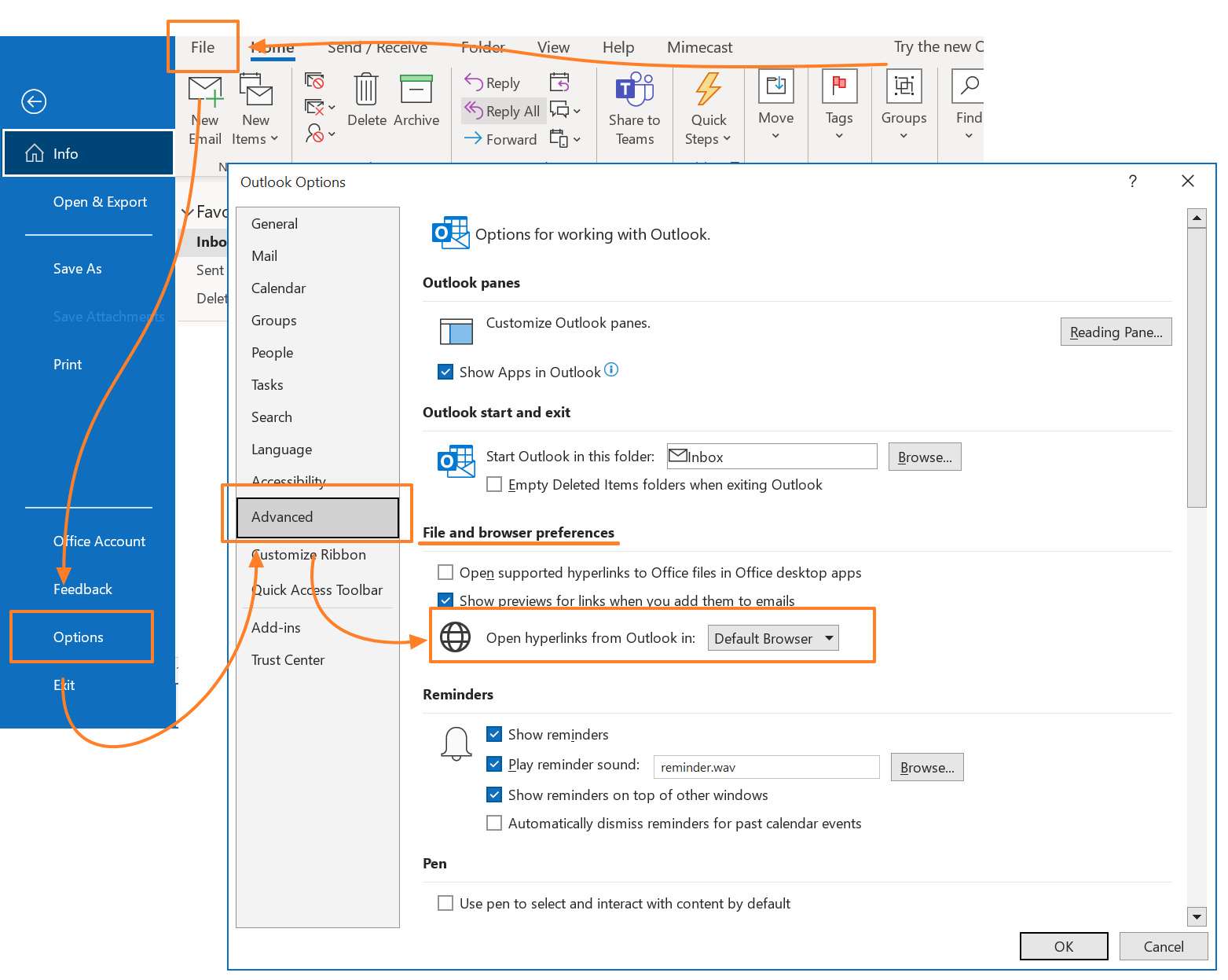Click the back arrow in the File backstage
This screenshot has width=1228, height=980.
34,101
